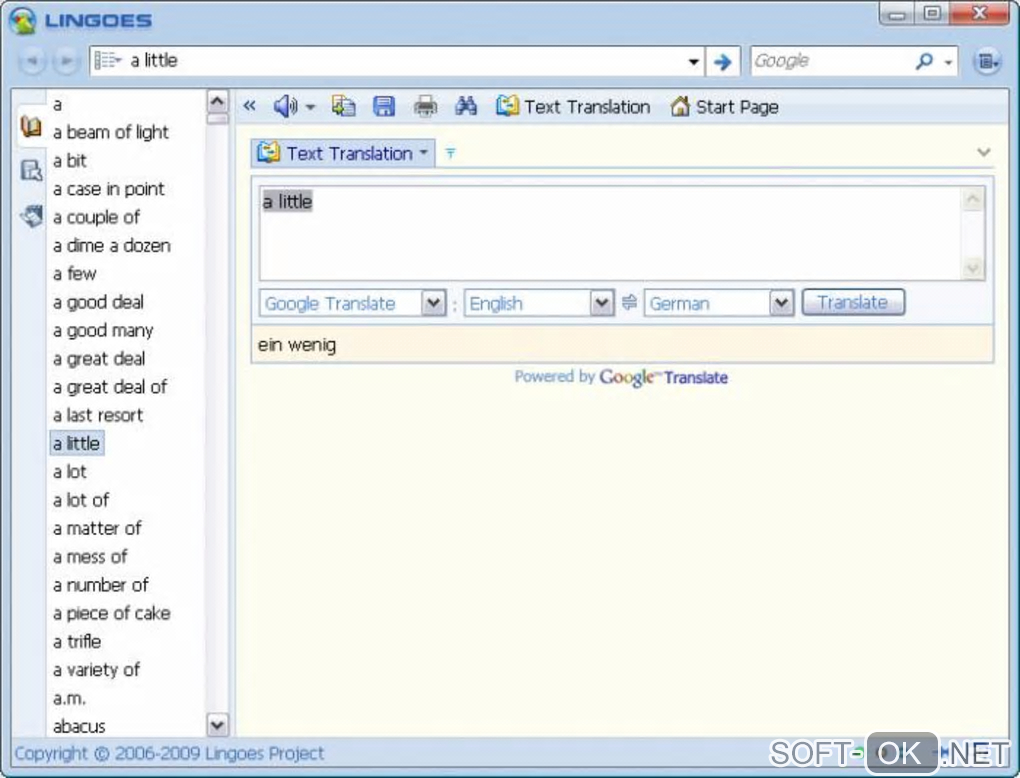Open the Start Page toolbar item
This screenshot has width=1020, height=778.
tap(724, 106)
